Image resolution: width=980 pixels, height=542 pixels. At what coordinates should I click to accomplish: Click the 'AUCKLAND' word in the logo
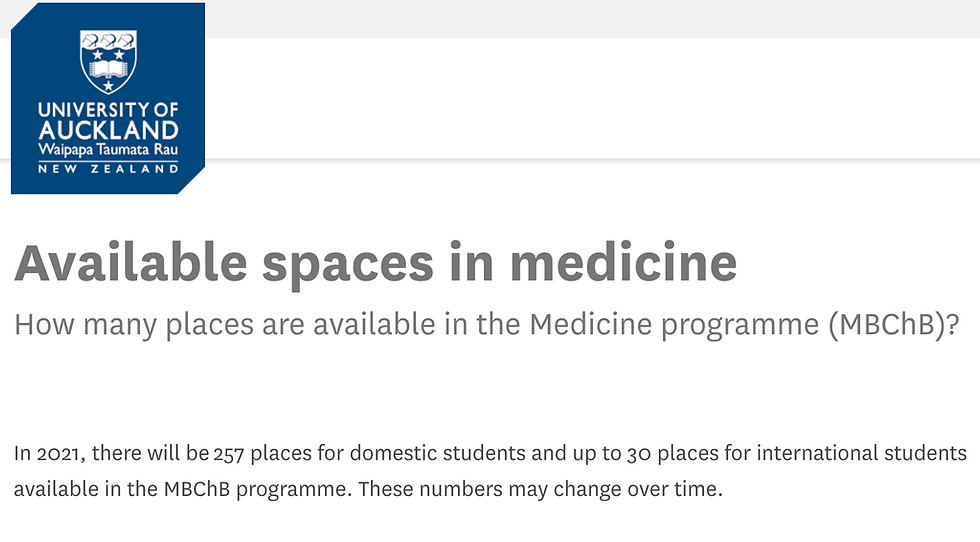[x=108, y=130]
